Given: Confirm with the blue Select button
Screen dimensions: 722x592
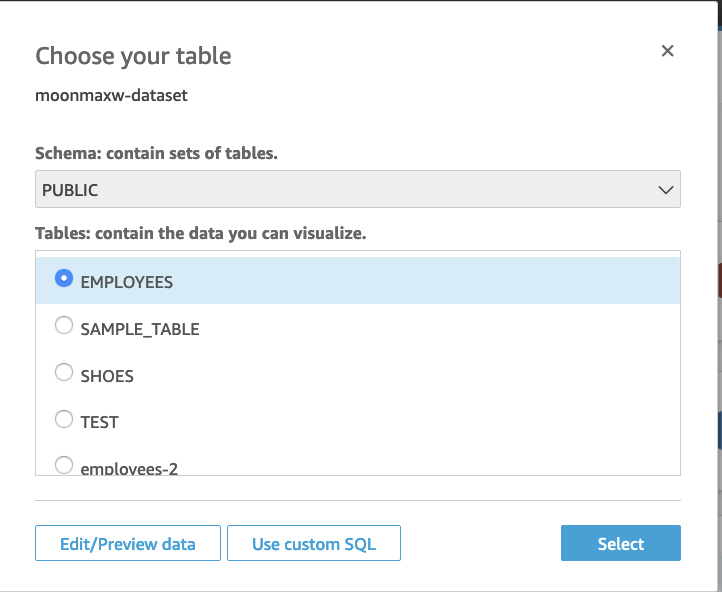Looking at the screenshot, I should click(620, 544).
